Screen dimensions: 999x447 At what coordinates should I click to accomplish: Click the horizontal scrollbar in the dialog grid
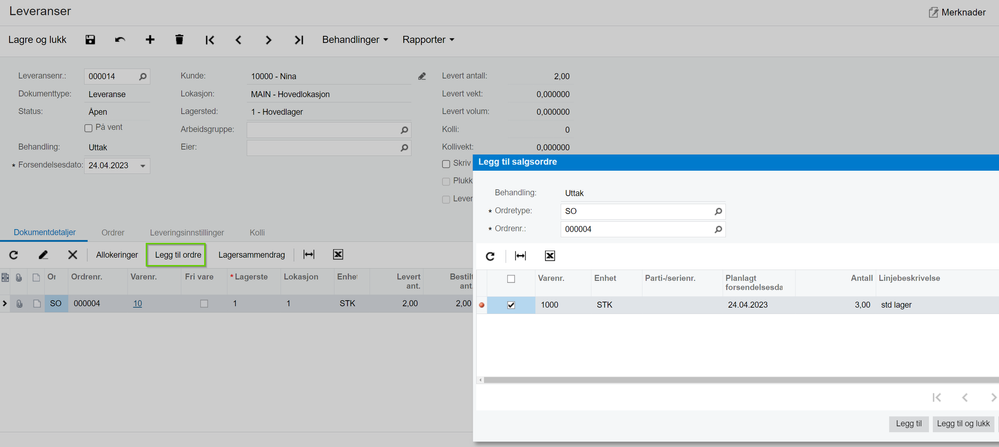740,380
